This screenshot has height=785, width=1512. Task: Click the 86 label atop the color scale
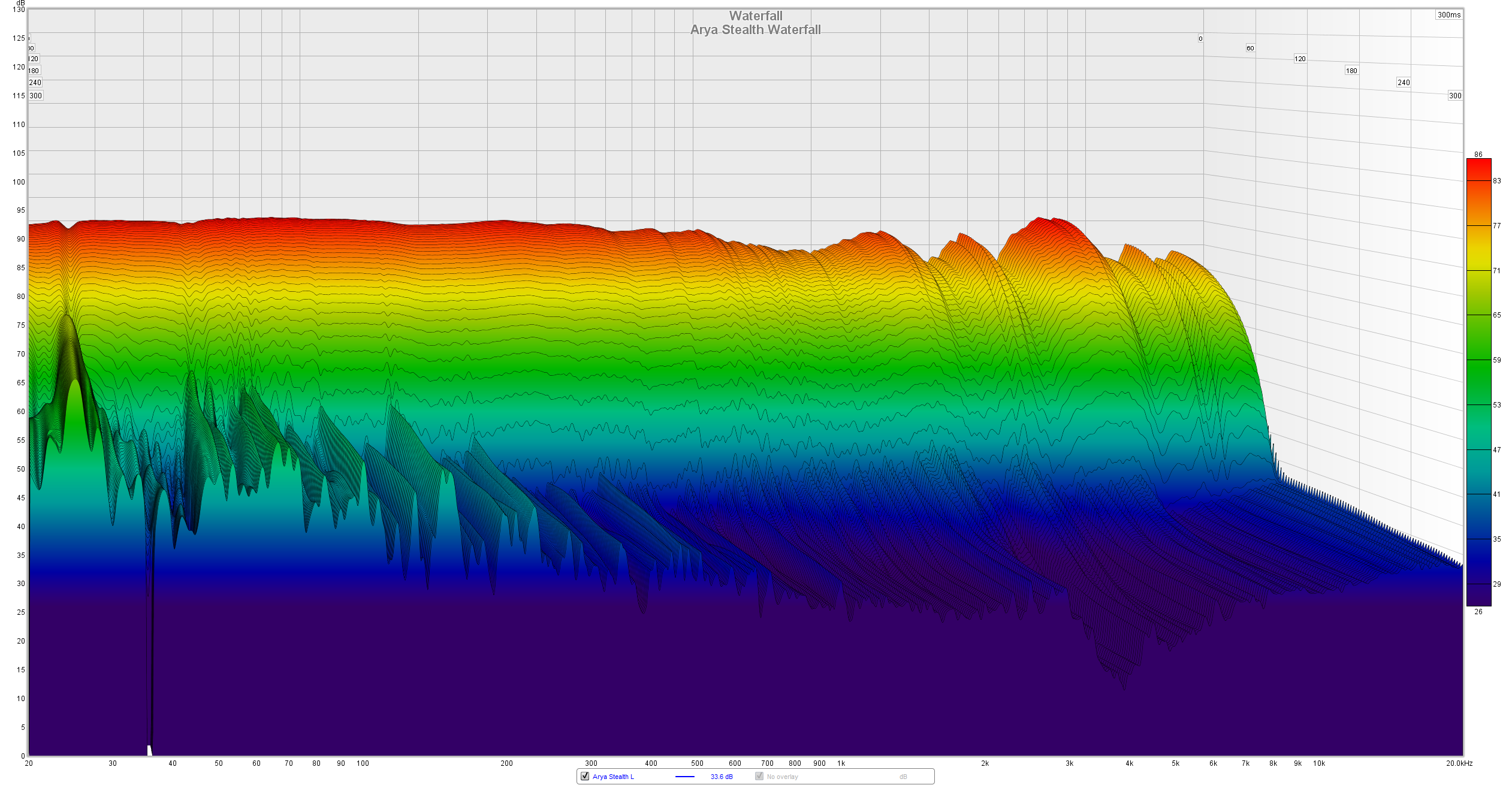(1478, 155)
